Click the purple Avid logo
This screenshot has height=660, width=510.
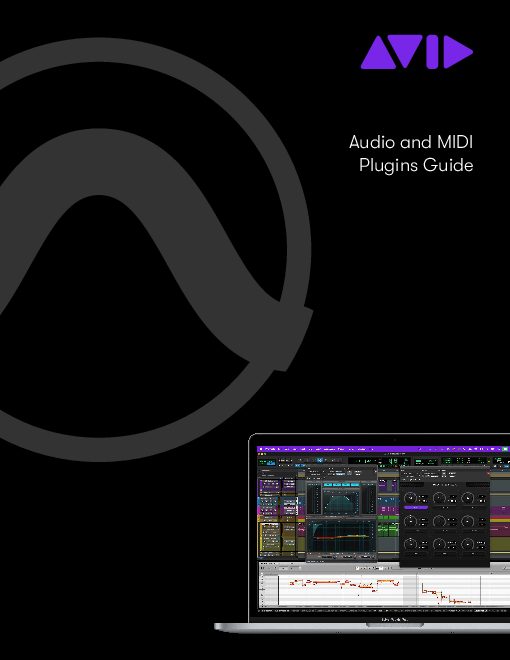(x=417, y=52)
